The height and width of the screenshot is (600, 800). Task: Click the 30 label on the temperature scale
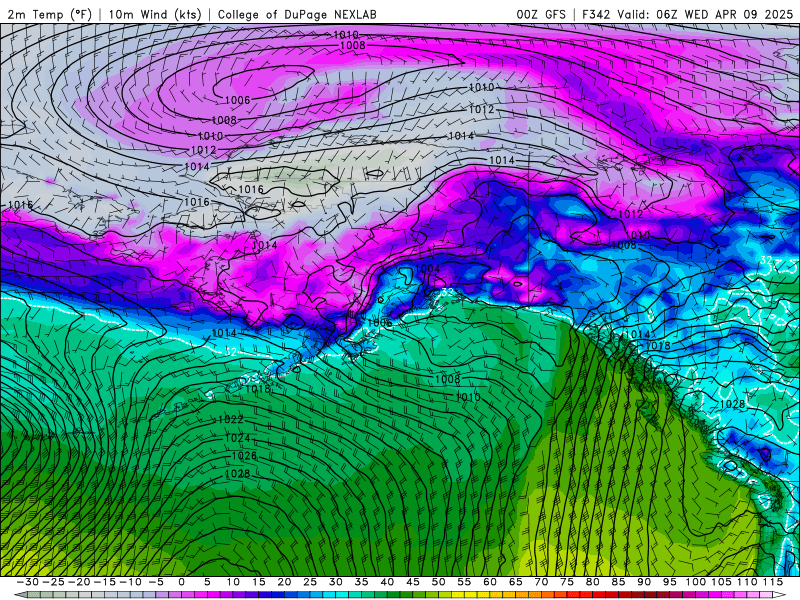point(335,582)
